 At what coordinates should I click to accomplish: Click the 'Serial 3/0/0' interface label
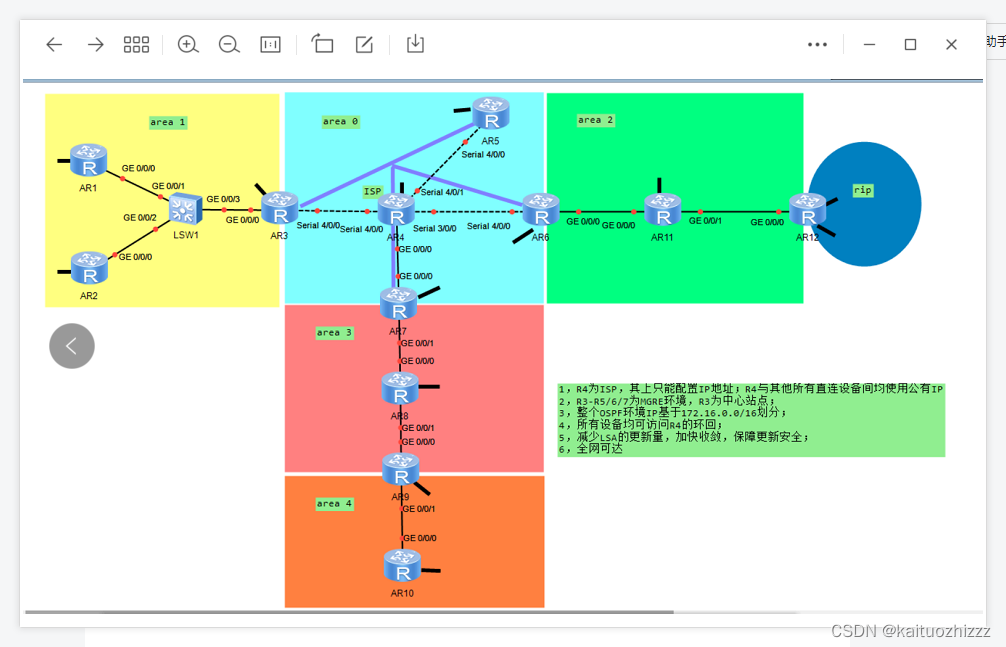pyautogui.click(x=434, y=228)
